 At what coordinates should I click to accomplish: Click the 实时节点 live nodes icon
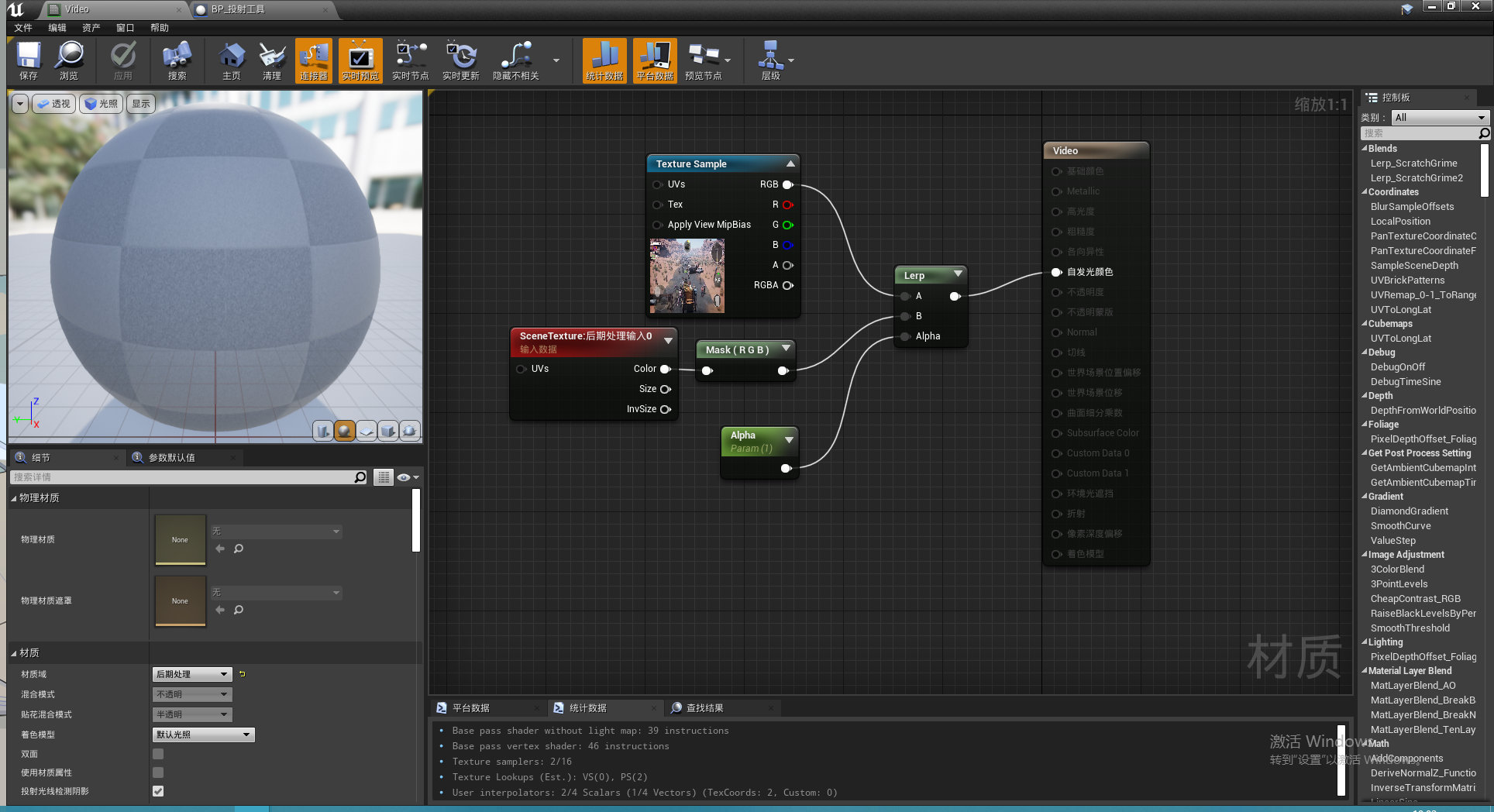tap(411, 60)
